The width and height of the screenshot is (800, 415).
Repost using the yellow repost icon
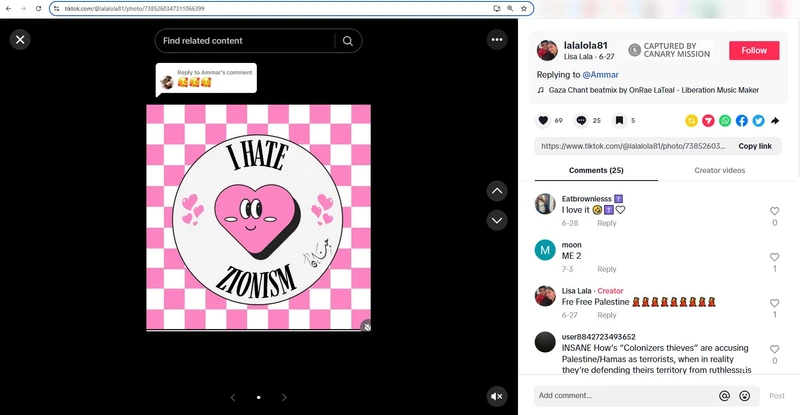(x=691, y=120)
